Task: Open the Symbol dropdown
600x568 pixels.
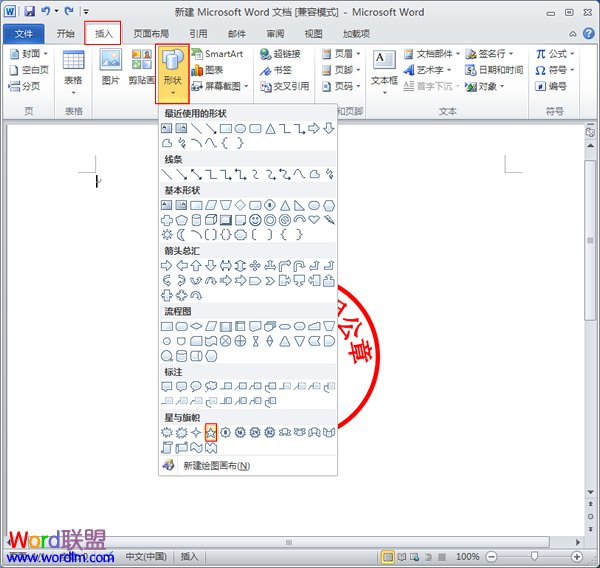Action: [x=555, y=70]
